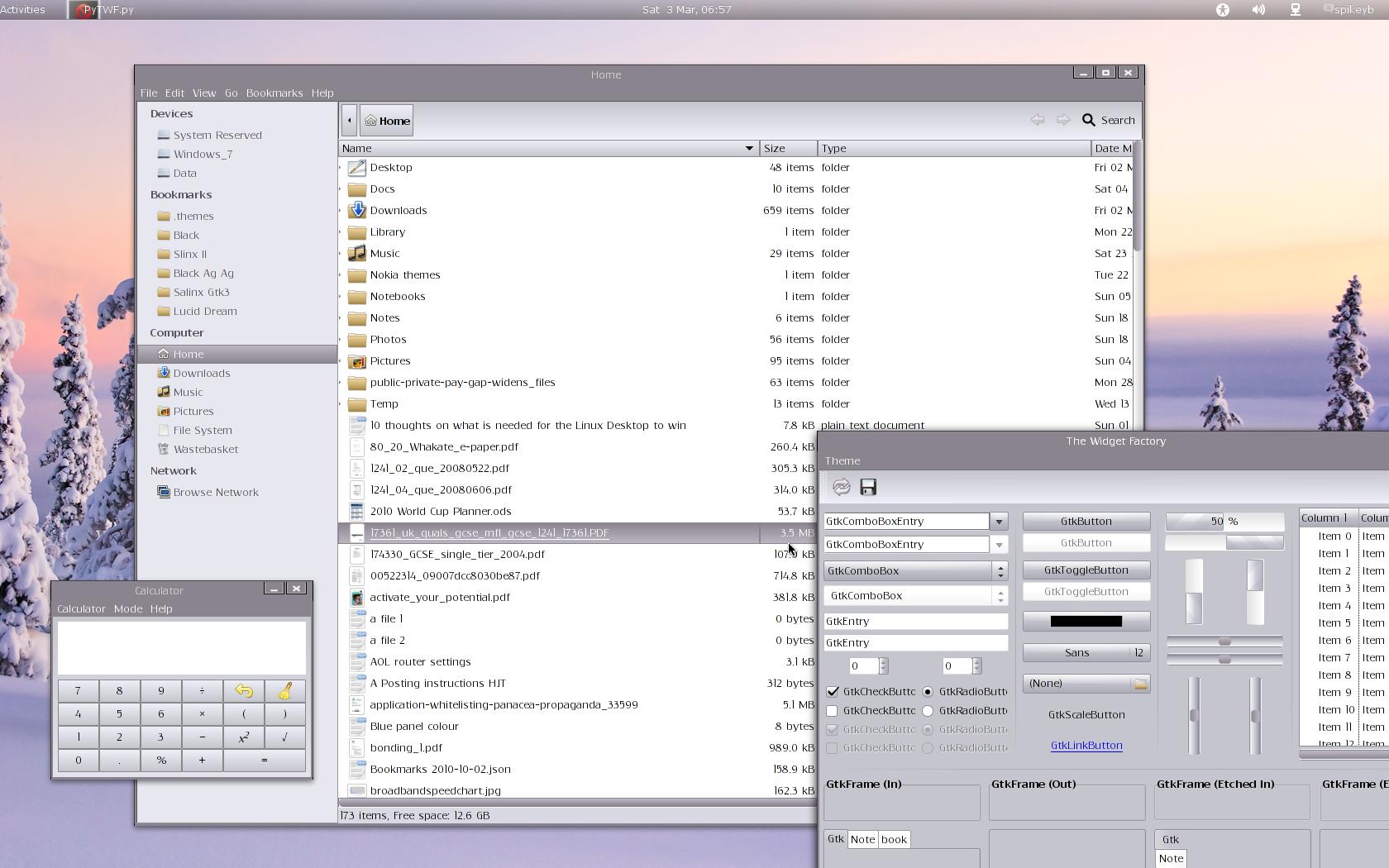Switch to the book notebook tab
Screen dimensions: 1389x868
point(894,839)
